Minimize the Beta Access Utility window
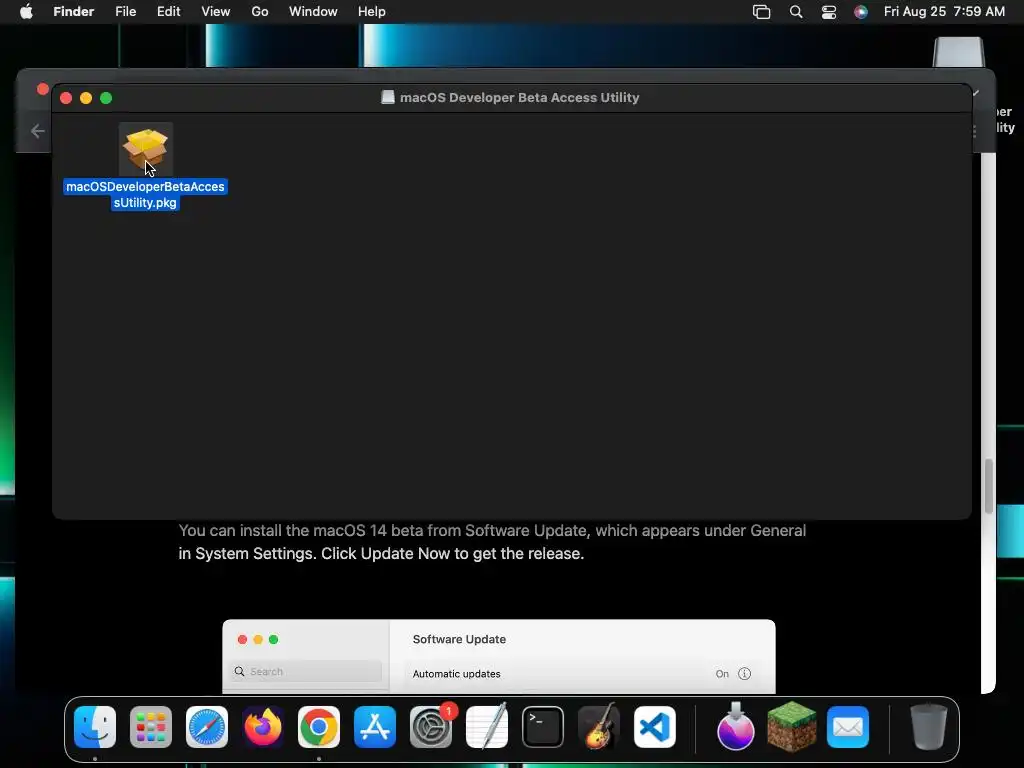This screenshot has height=768, width=1024. [x=86, y=98]
